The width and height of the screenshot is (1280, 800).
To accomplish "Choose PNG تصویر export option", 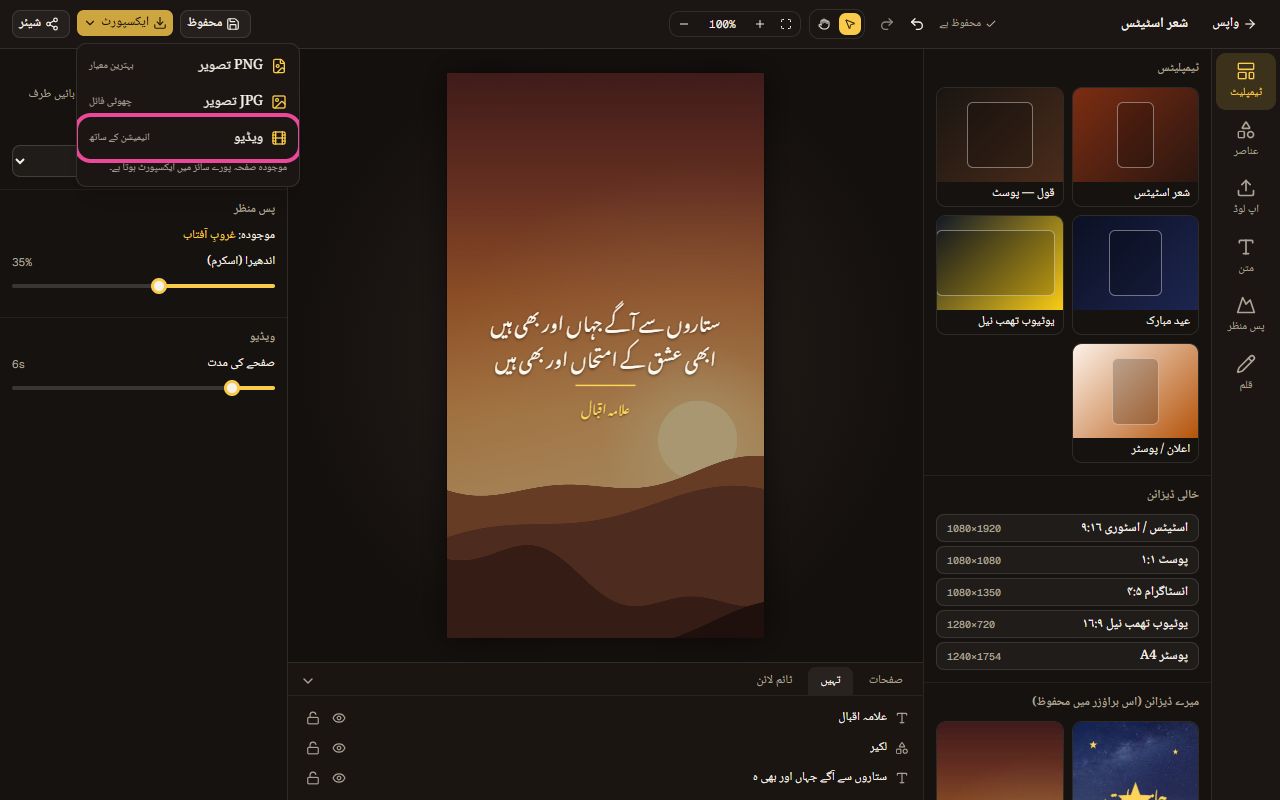I will point(188,65).
